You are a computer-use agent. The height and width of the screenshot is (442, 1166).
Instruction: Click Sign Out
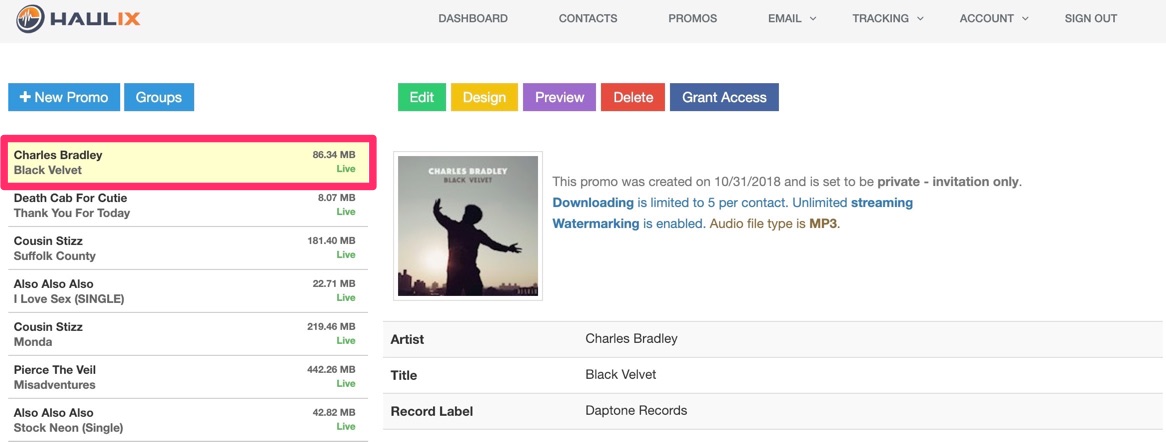[x=1091, y=19]
